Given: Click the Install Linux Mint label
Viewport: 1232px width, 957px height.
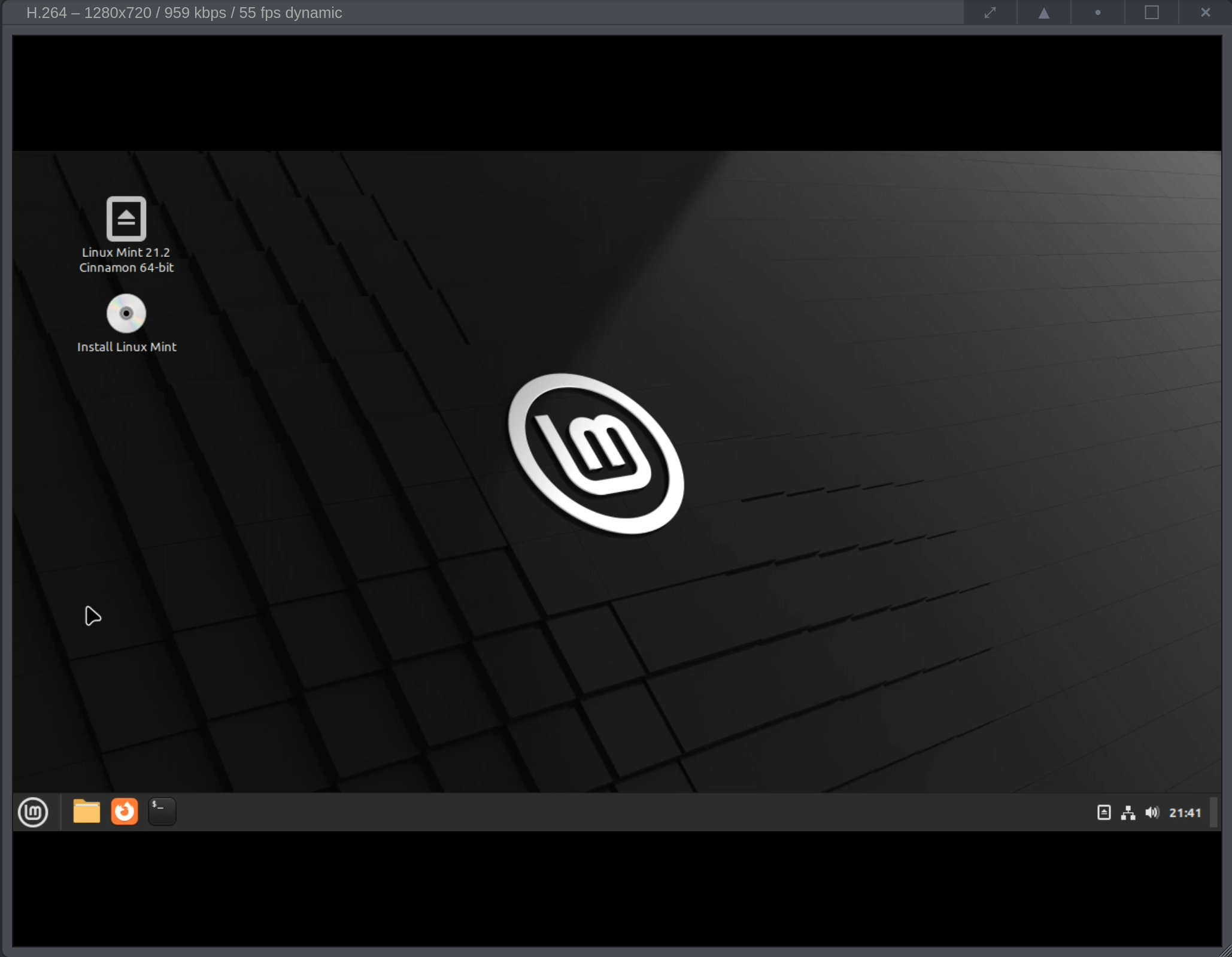Looking at the screenshot, I should click(x=127, y=347).
